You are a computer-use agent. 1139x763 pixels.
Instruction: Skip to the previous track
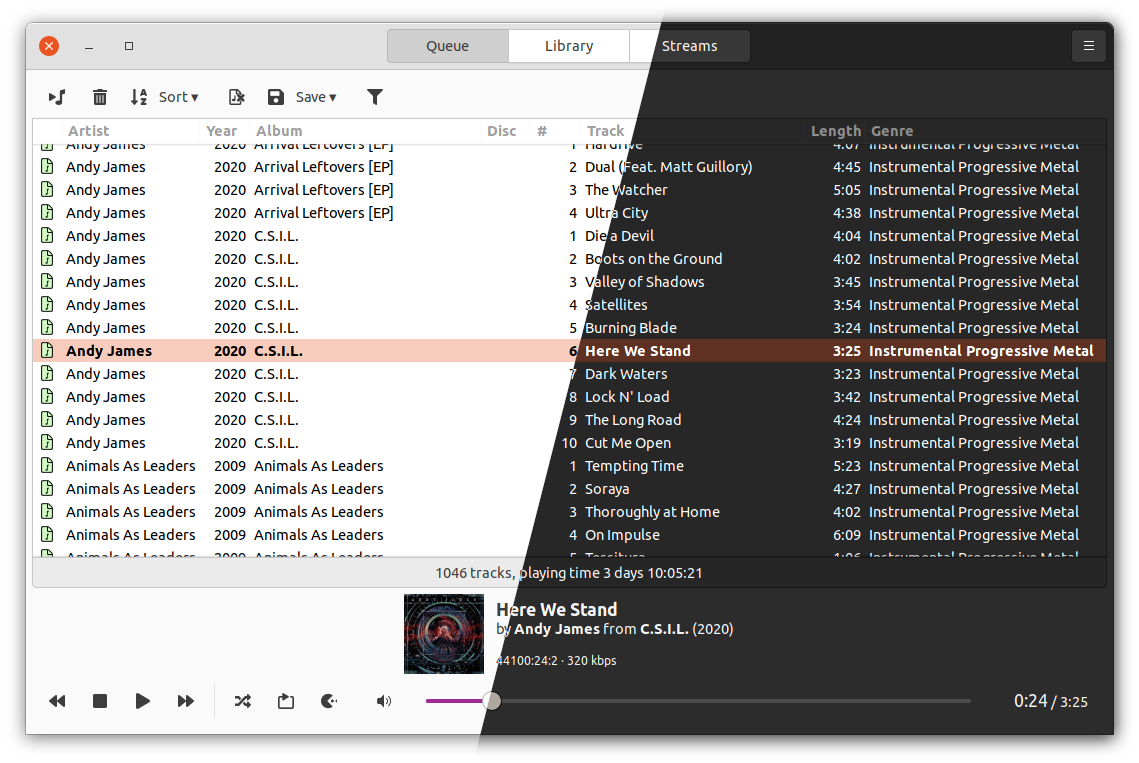click(x=57, y=701)
